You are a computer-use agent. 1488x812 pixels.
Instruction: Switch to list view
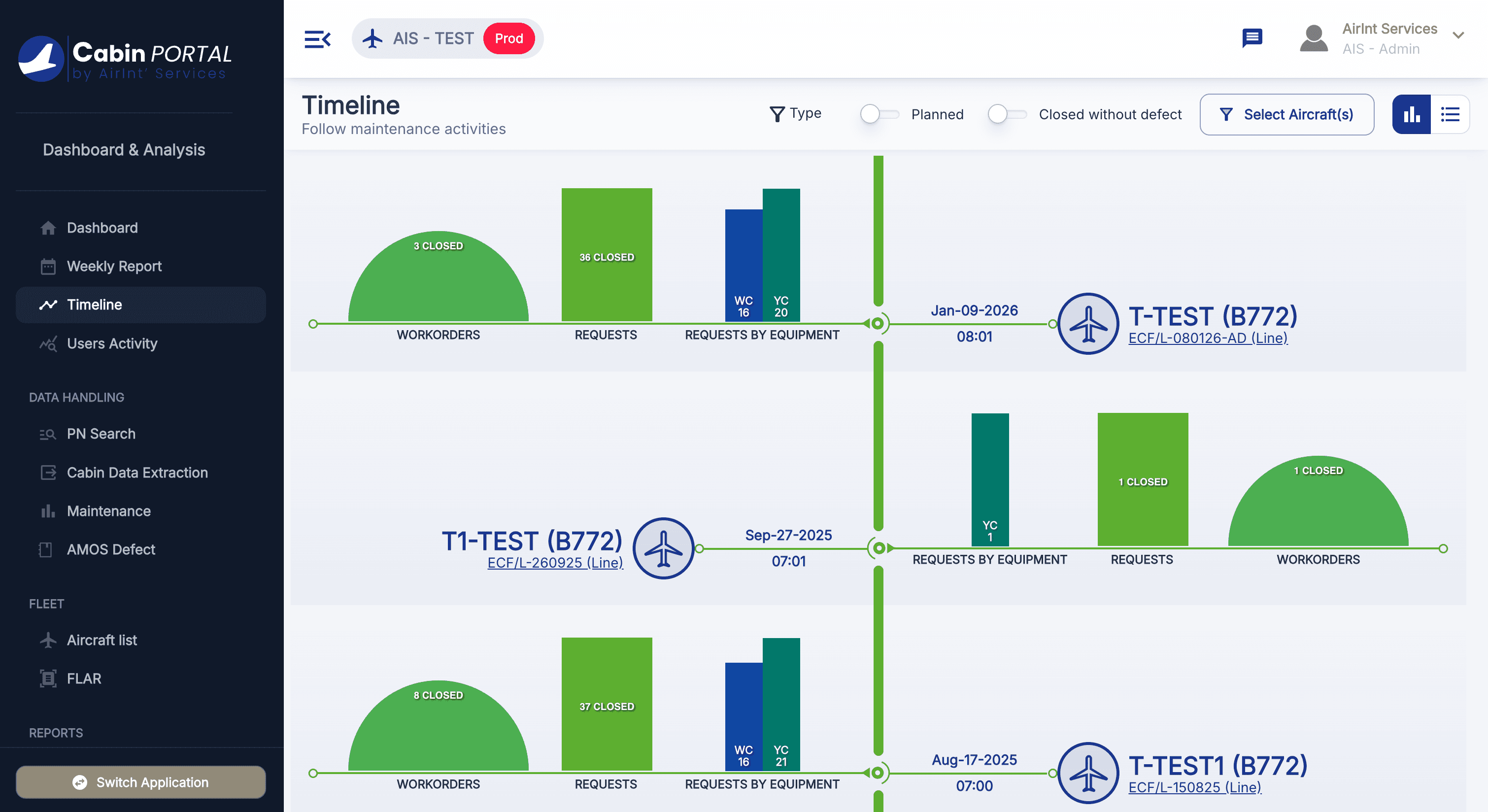coord(1450,114)
